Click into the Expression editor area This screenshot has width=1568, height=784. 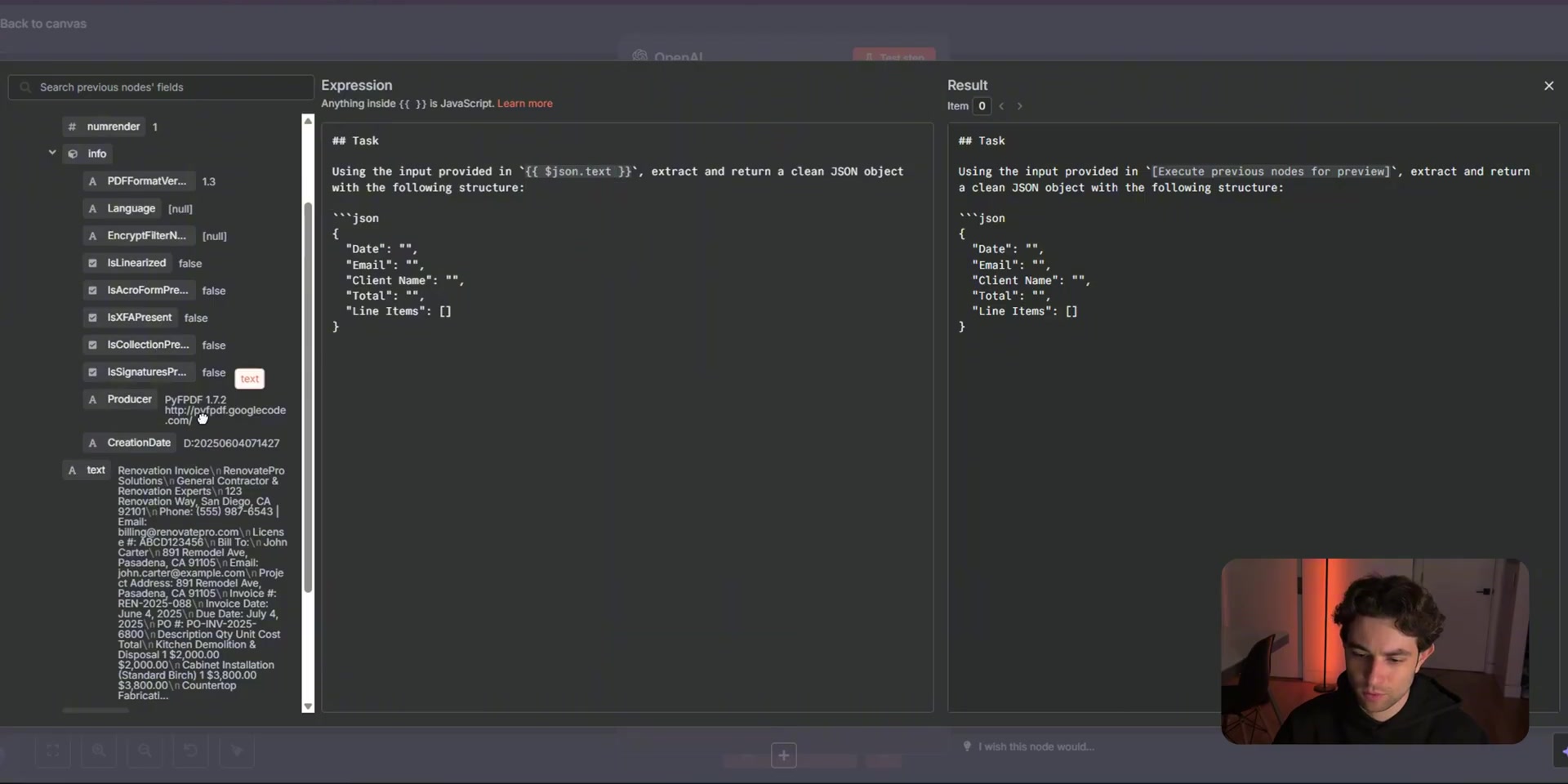tap(627, 417)
